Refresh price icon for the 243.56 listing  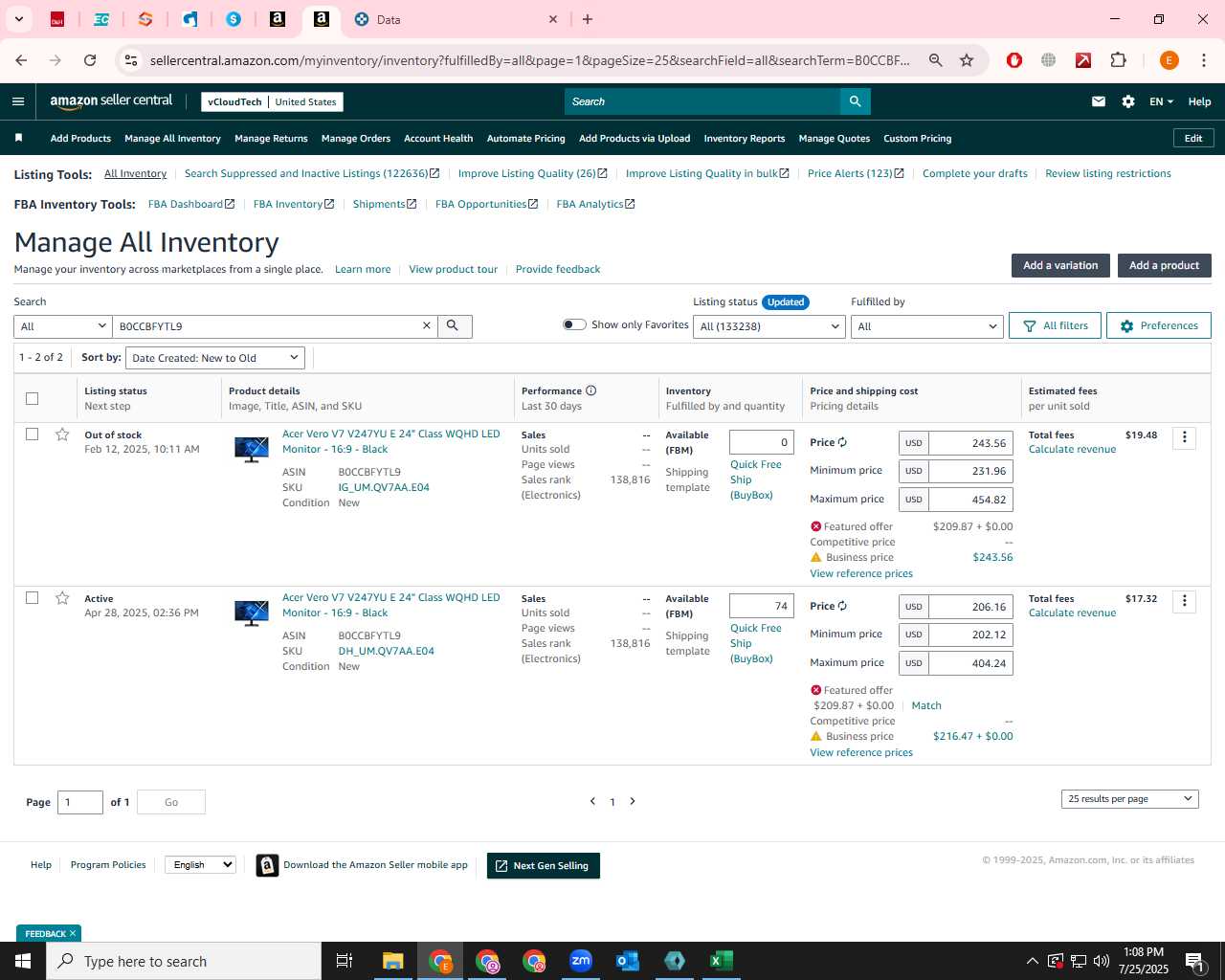point(842,443)
